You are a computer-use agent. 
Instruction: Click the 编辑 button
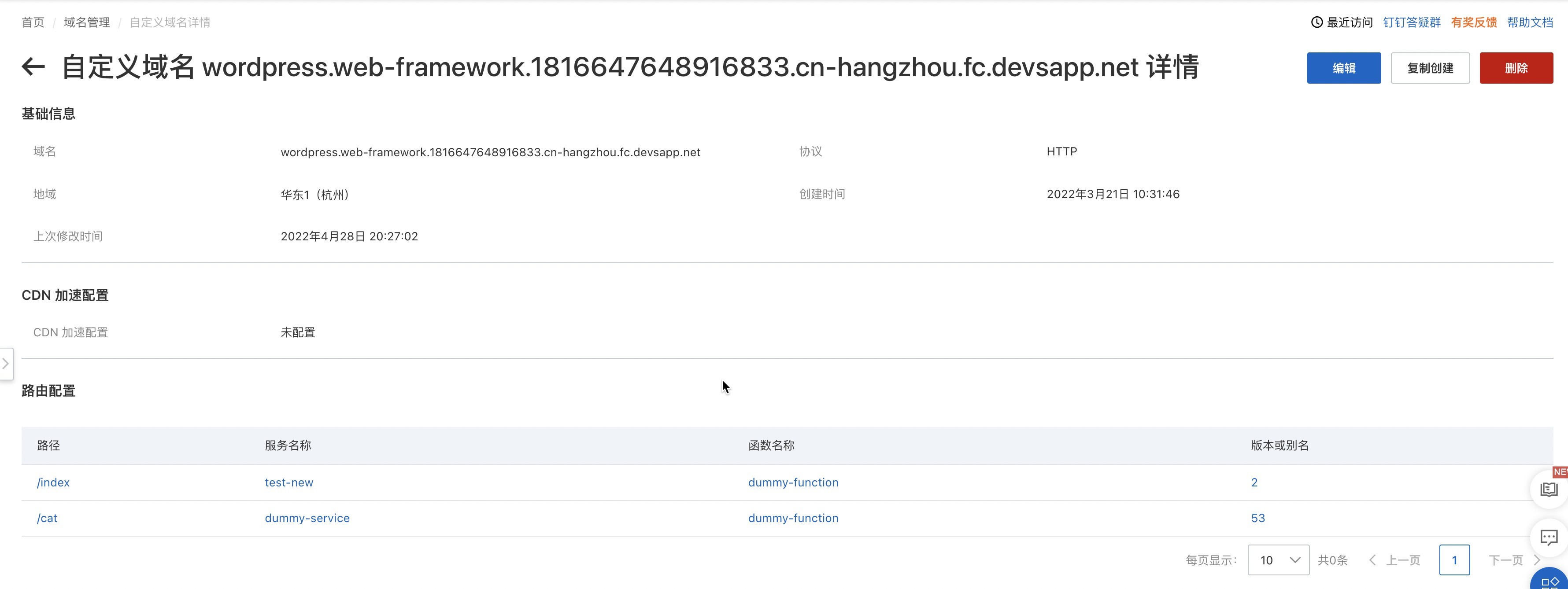[x=1344, y=68]
